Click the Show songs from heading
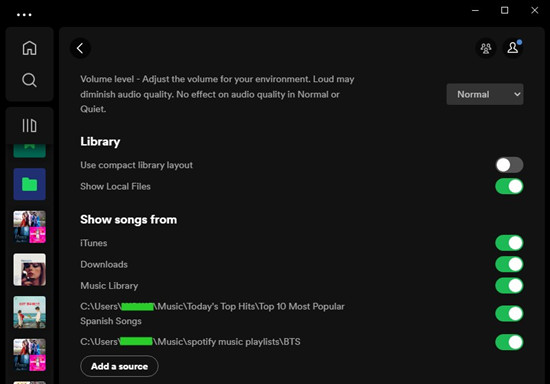The width and height of the screenshot is (550, 384). (x=128, y=220)
